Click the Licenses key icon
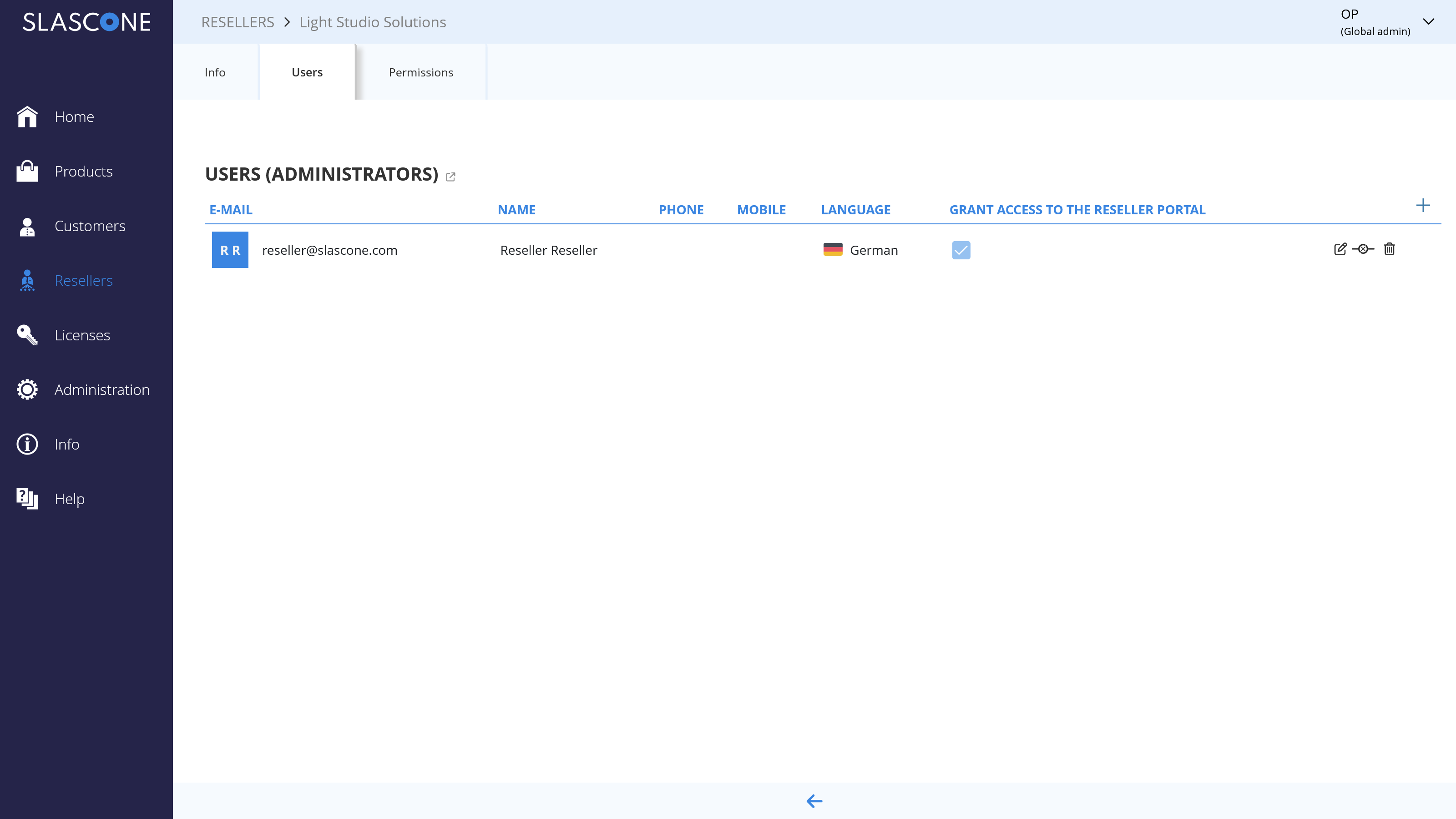This screenshot has height=819, width=1456. (x=27, y=335)
